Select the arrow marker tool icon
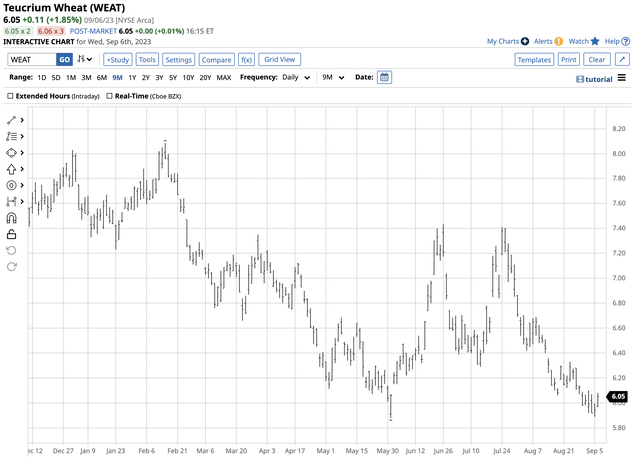This screenshot has width=640, height=470. [x=11, y=169]
